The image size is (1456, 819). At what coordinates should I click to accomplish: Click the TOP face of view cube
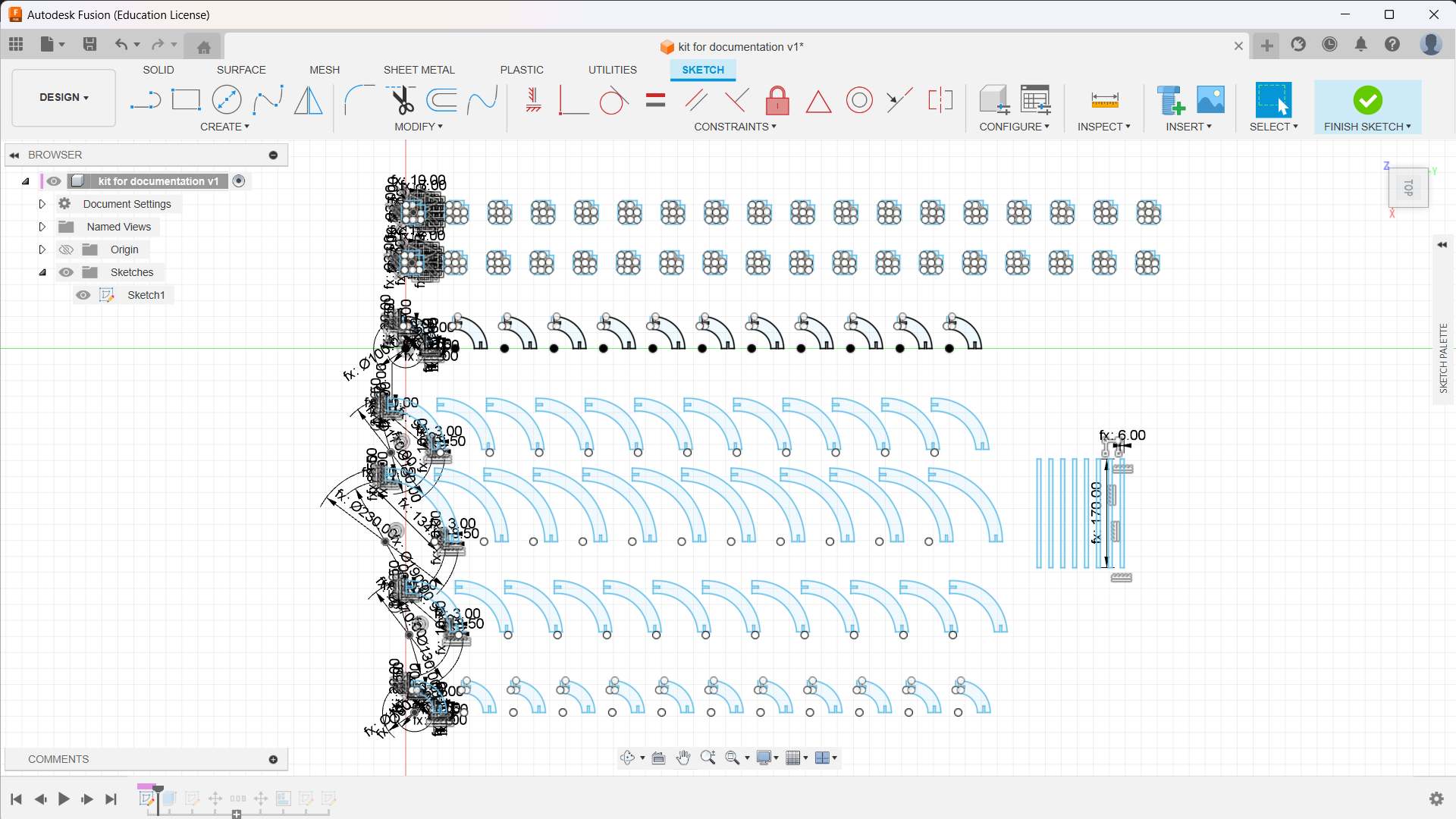point(1408,187)
